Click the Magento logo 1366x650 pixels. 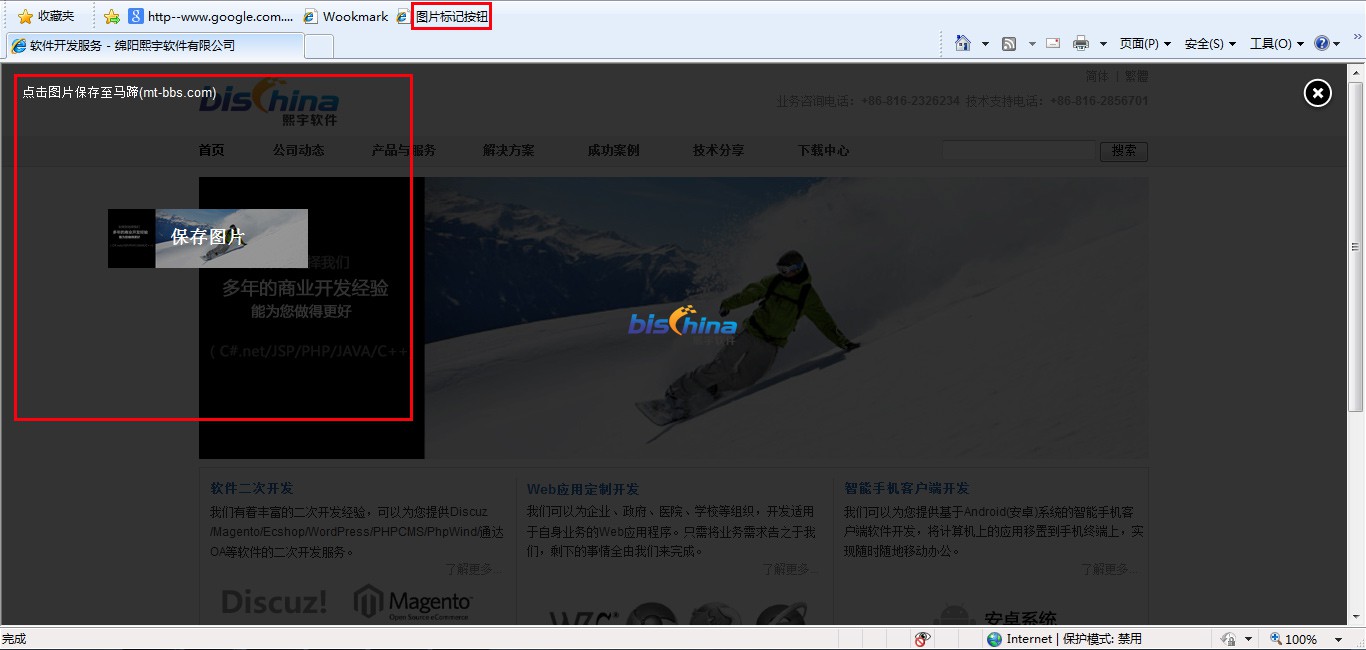click(x=413, y=603)
